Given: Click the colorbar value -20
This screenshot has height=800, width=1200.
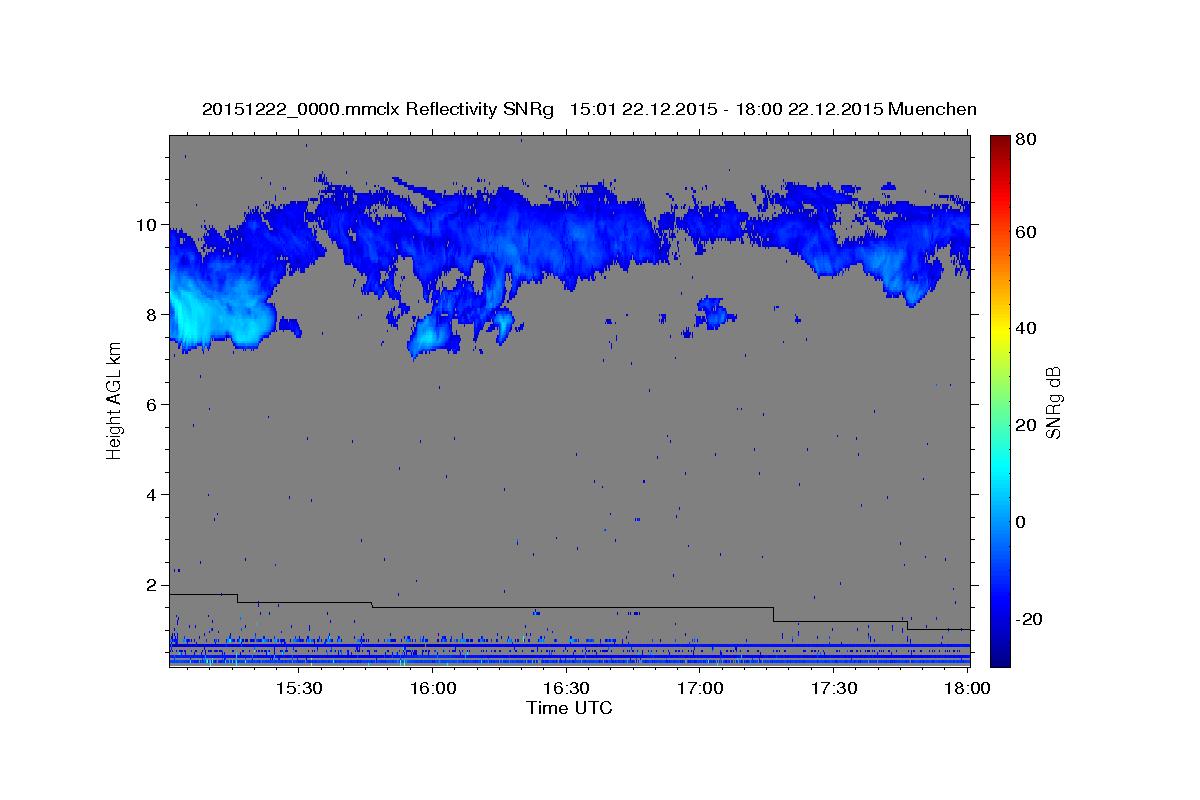Looking at the screenshot, I should (1027, 619).
